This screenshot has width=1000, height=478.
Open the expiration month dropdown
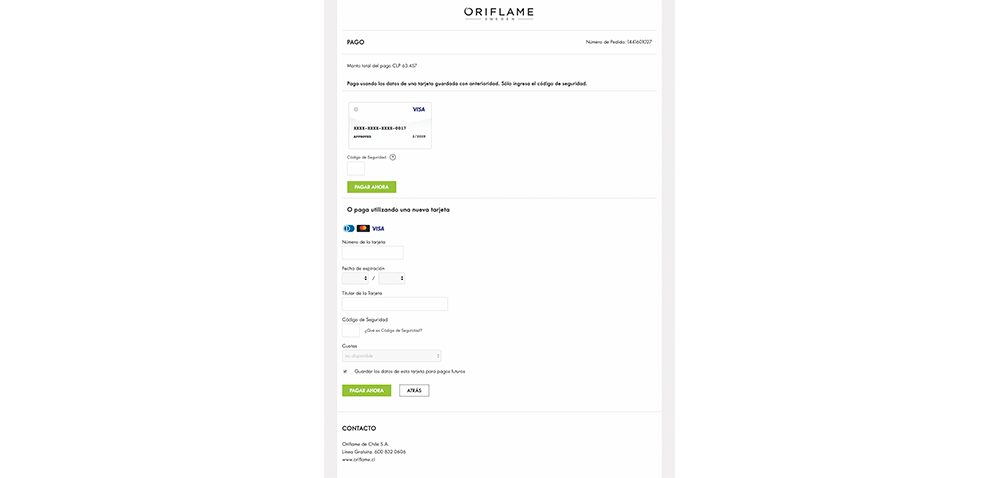(356, 278)
